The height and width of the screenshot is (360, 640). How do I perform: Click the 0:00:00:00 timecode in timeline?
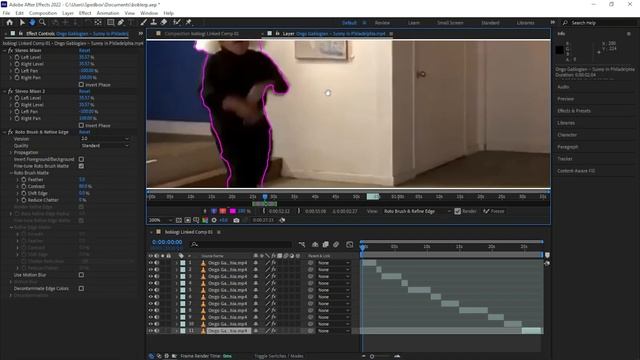167,242
